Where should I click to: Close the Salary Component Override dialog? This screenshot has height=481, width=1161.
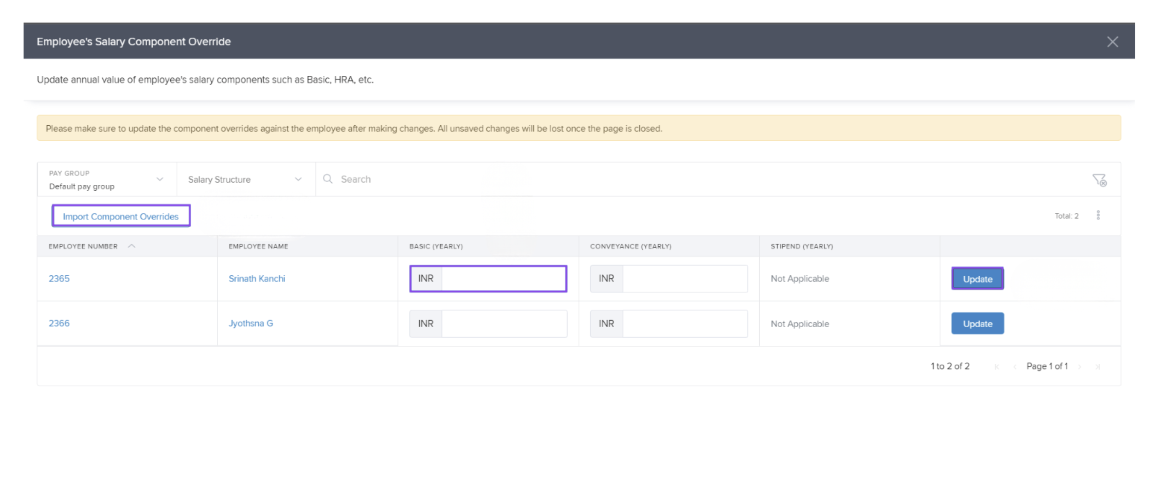click(1112, 42)
